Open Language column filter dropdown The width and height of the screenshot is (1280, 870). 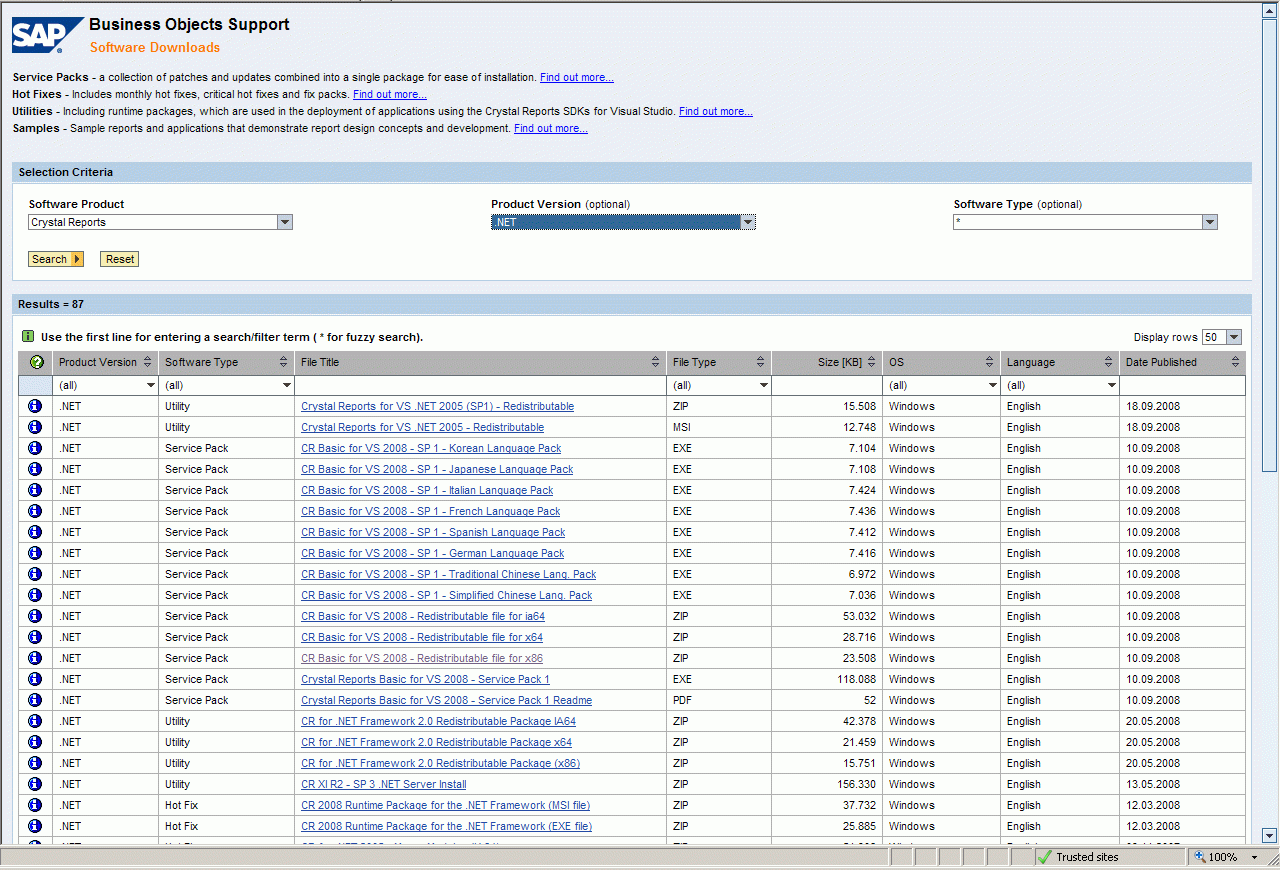point(1111,385)
